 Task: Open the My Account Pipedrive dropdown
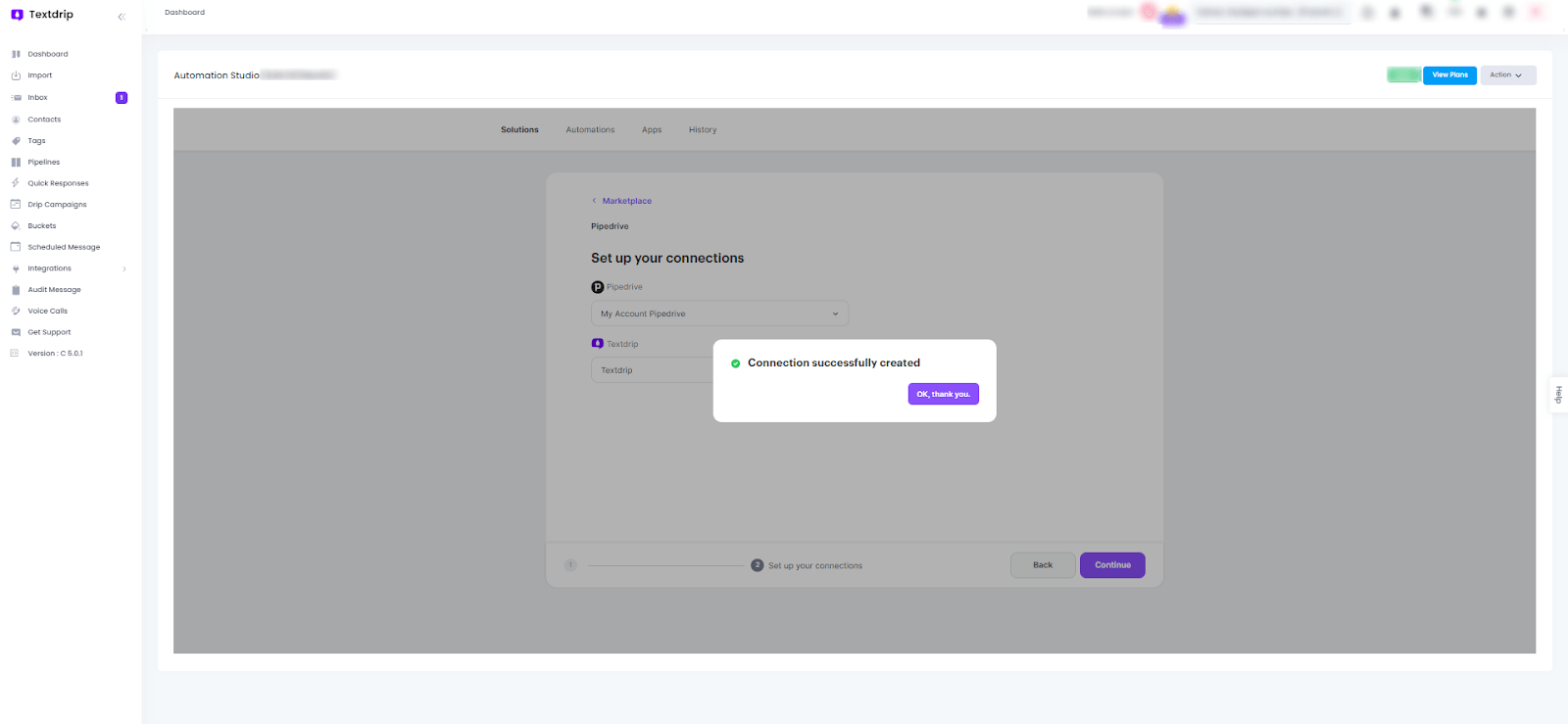(719, 314)
